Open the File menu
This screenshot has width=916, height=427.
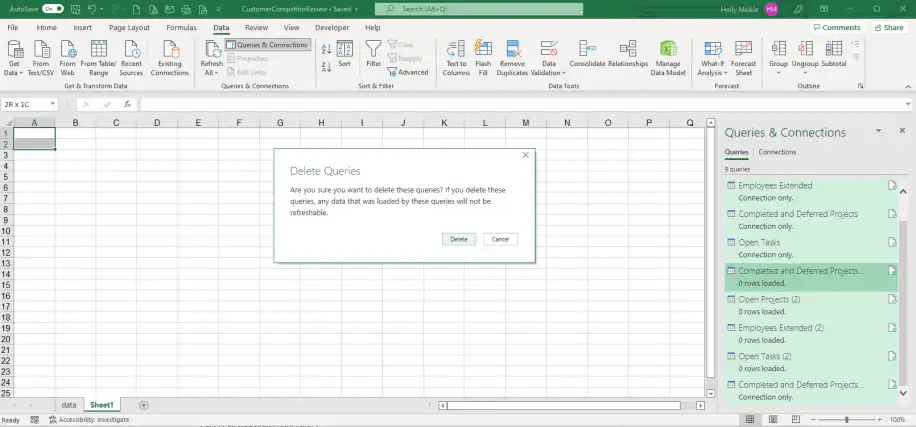tap(13, 27)
